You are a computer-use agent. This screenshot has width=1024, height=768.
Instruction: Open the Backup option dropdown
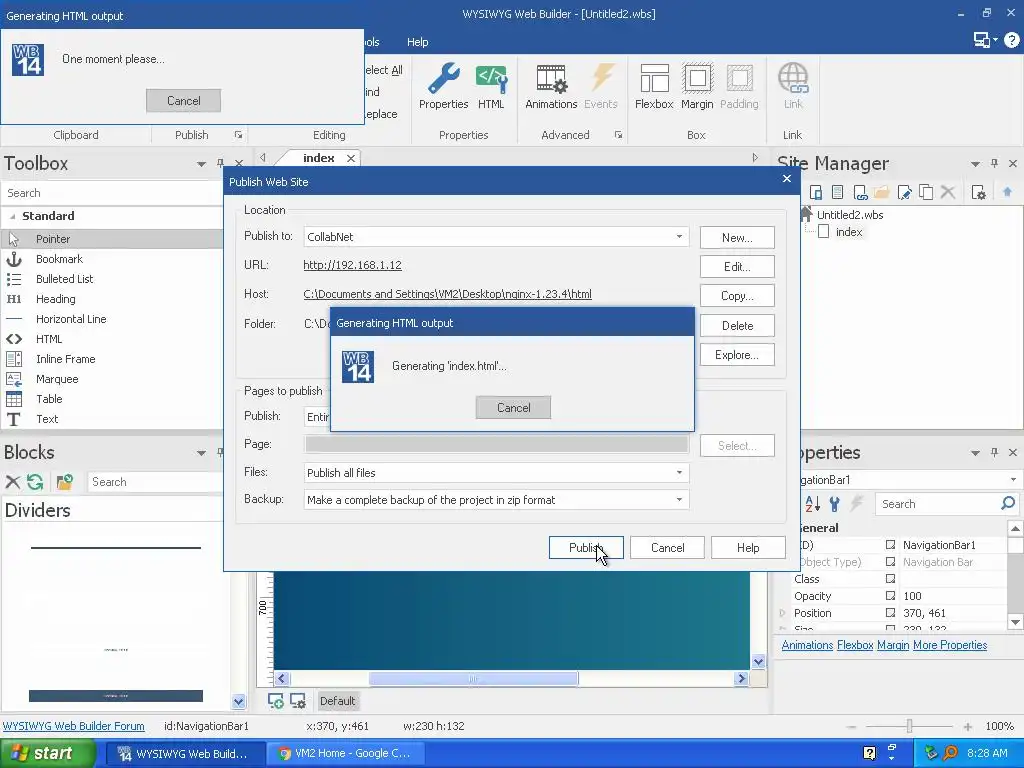point(679,500)
